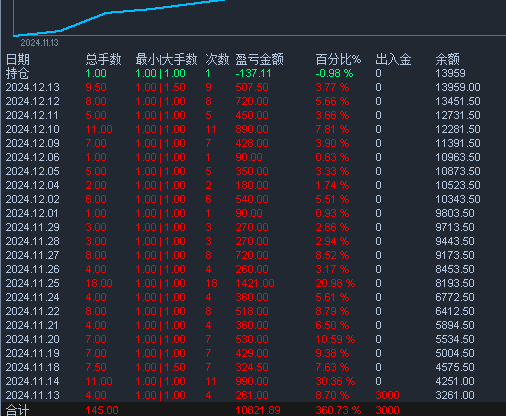Click profit value 1421.00
This screenshot has height=416, width=506.
pyautogui.click(x=255, y=283)
